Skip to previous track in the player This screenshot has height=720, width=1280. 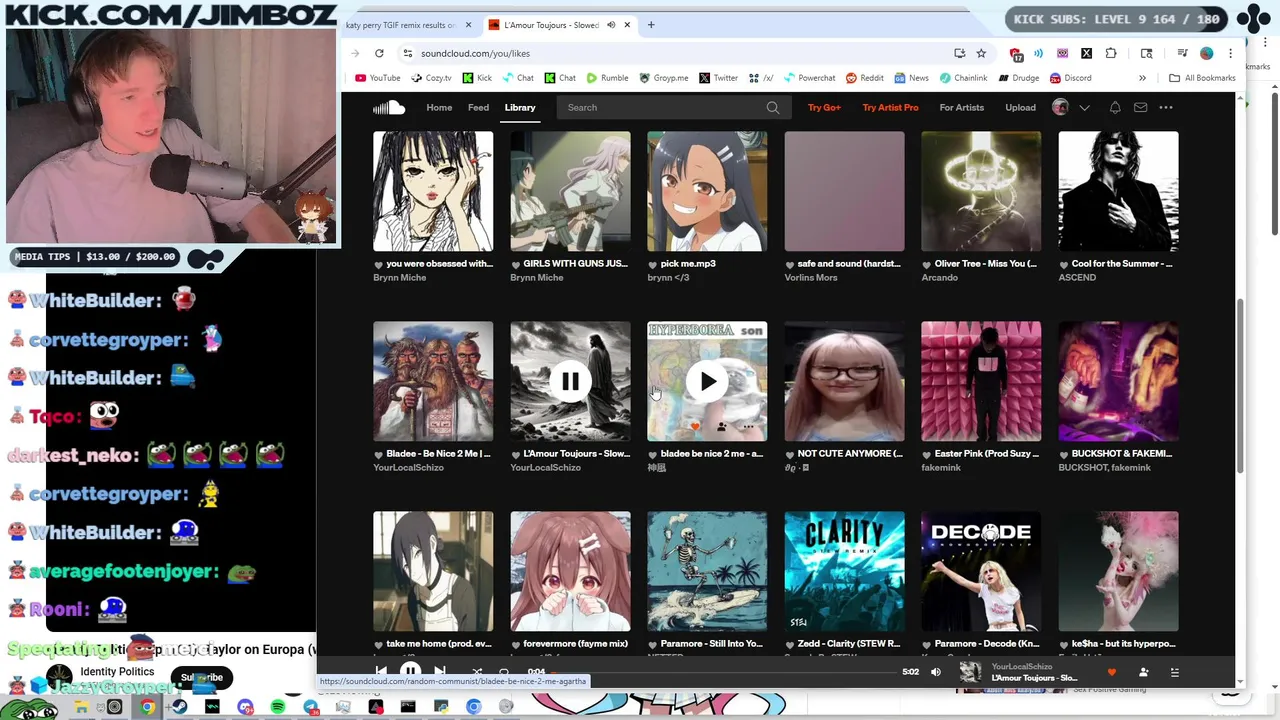[381, 672]
